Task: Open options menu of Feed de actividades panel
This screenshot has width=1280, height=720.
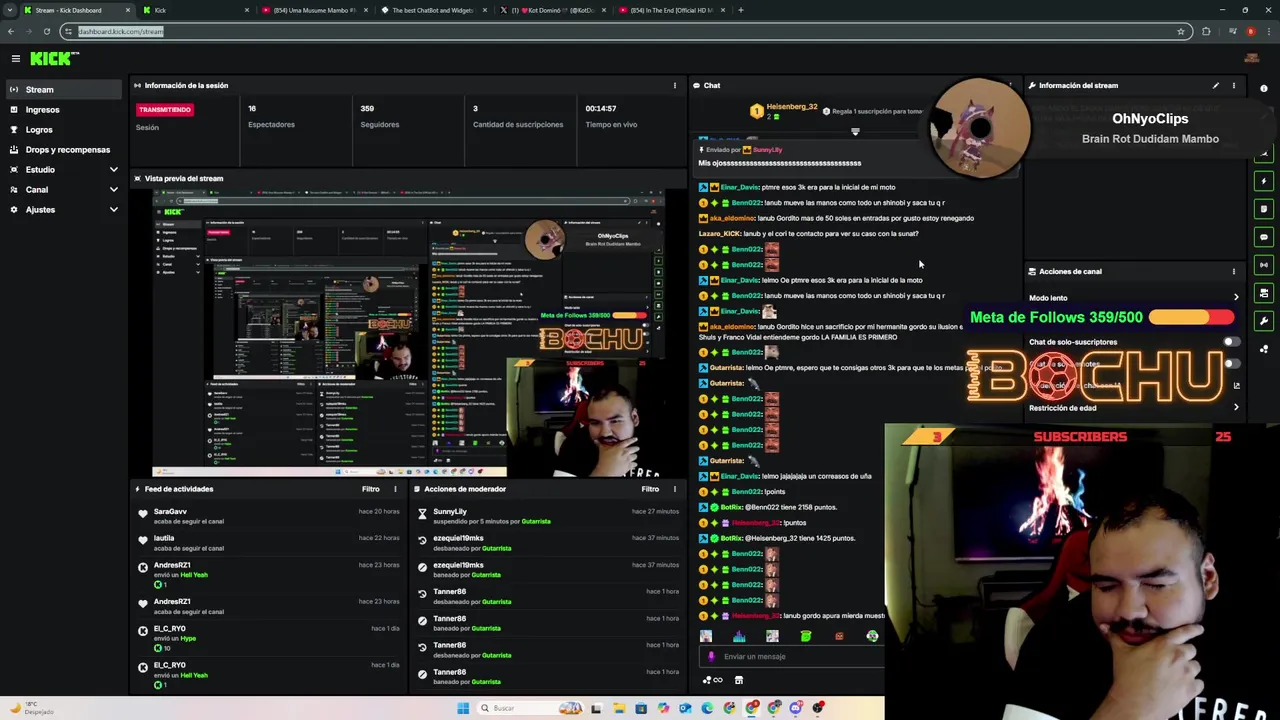Action: click(x=395, y=489)
